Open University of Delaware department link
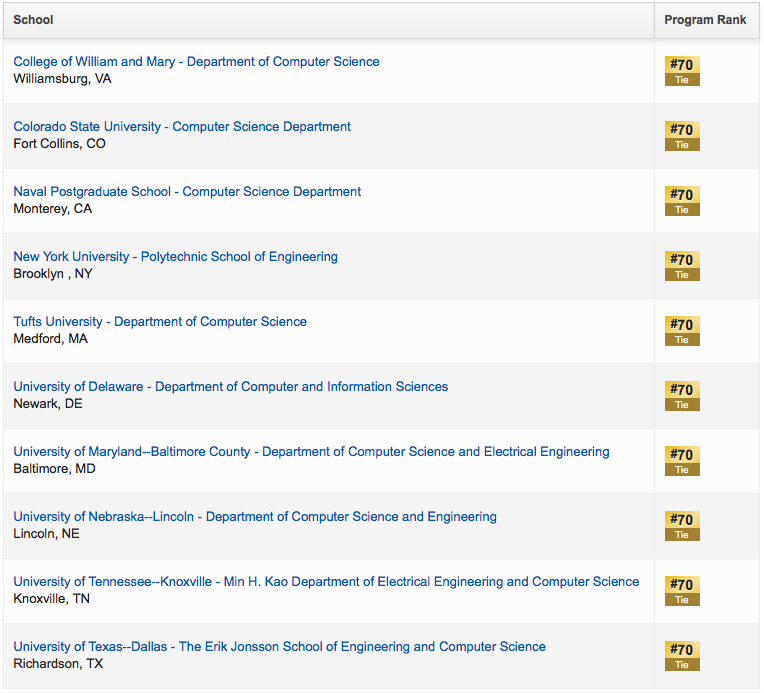The height and width of the screenshot is (693, 764). click(x=230, y=387)
